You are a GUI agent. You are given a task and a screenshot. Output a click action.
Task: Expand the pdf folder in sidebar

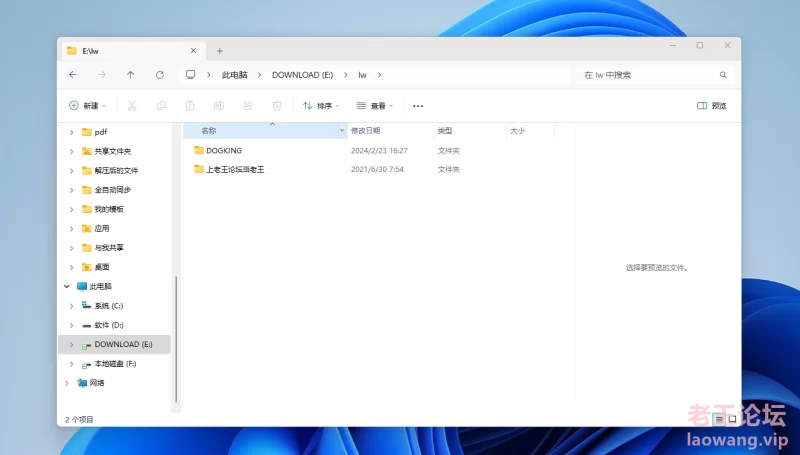tap(71, 132)
